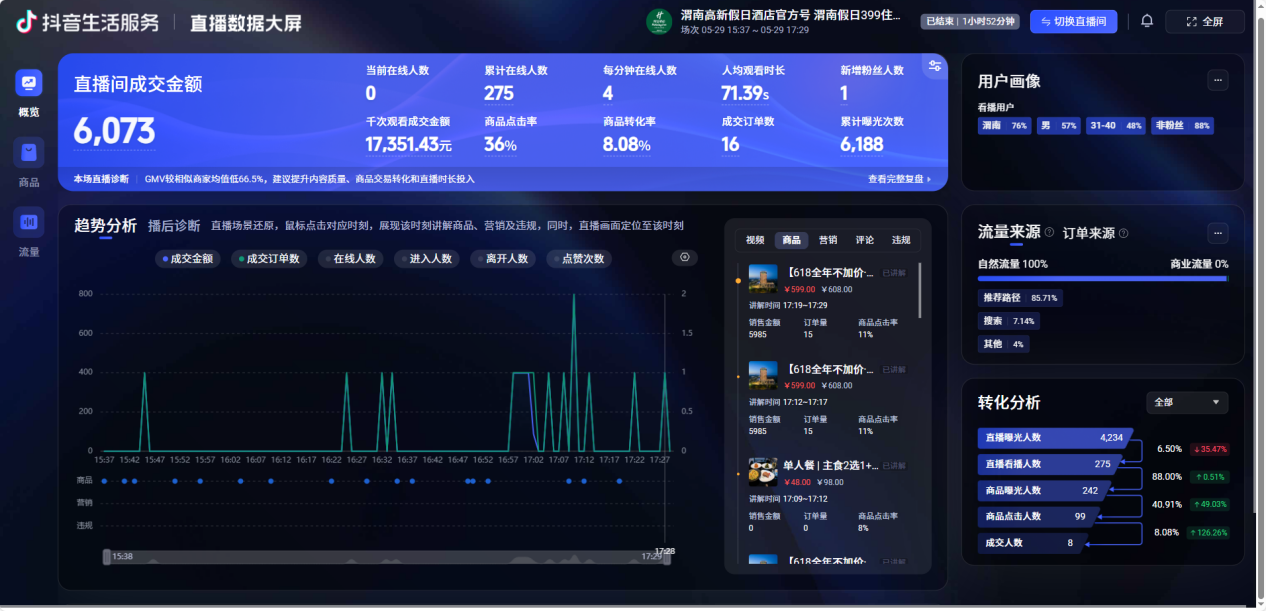Click the 切换直播间 button
1266x611 pixels.
tap(1073, 21)
